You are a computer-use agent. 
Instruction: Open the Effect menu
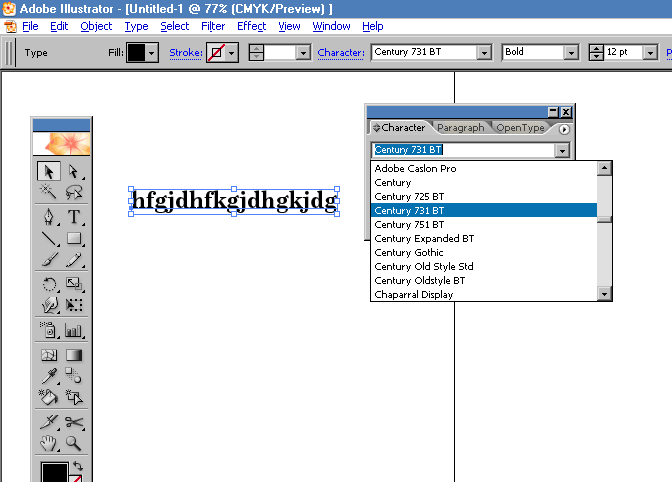pyautogui.click(x=252, y=27)
